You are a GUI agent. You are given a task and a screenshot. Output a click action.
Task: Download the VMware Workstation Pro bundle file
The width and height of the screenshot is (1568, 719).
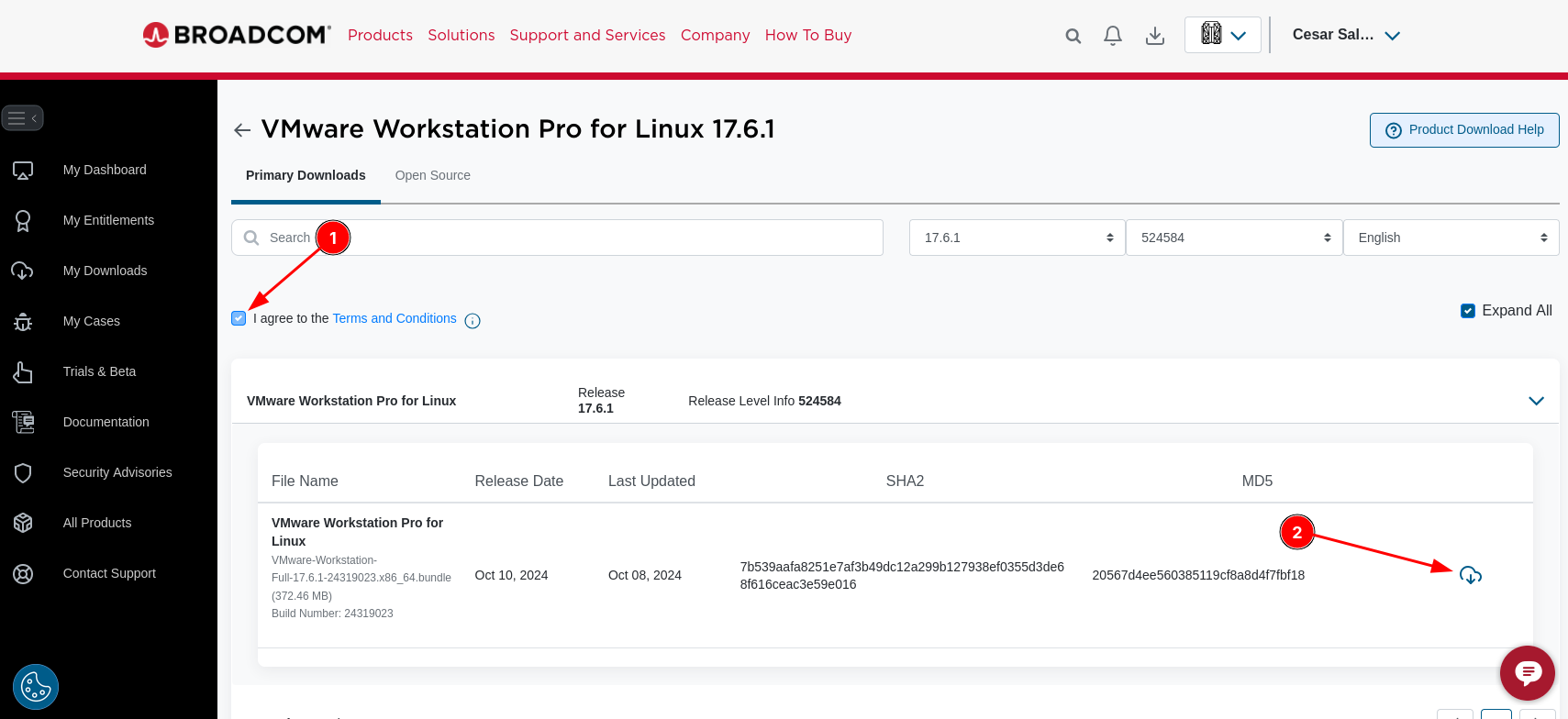(1471, 575)
